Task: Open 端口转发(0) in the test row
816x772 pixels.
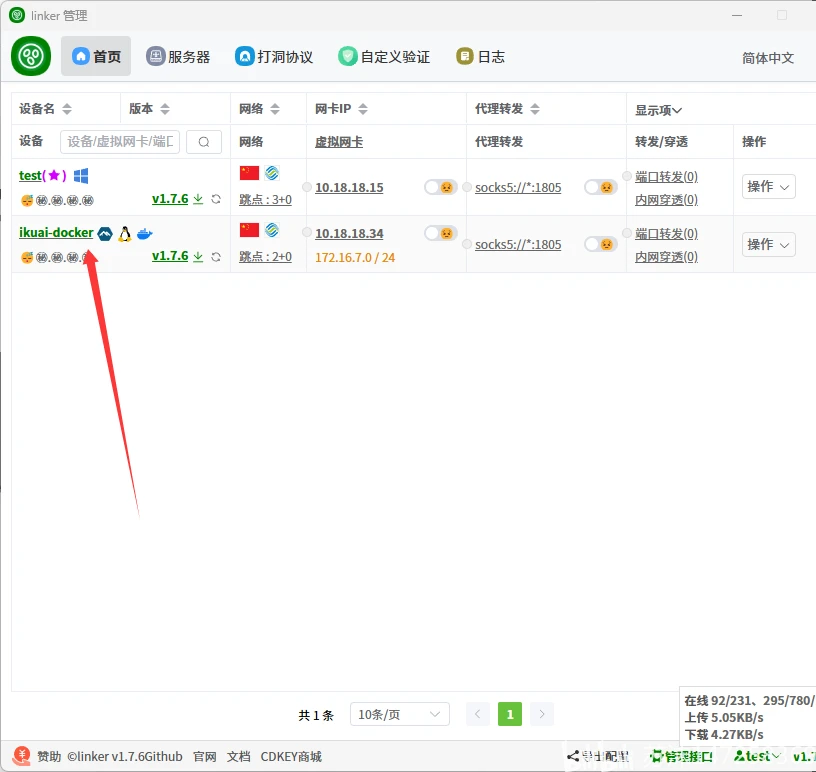Action: tap(666, 176)
